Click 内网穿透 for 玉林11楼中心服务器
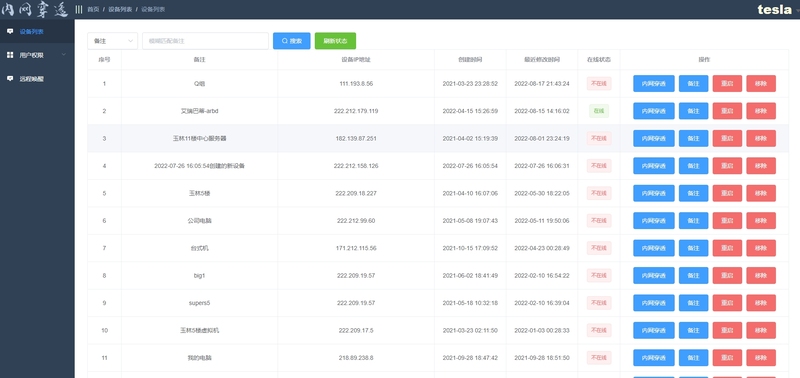This screenshot has height=378, width=800. [x=654, y=138]
